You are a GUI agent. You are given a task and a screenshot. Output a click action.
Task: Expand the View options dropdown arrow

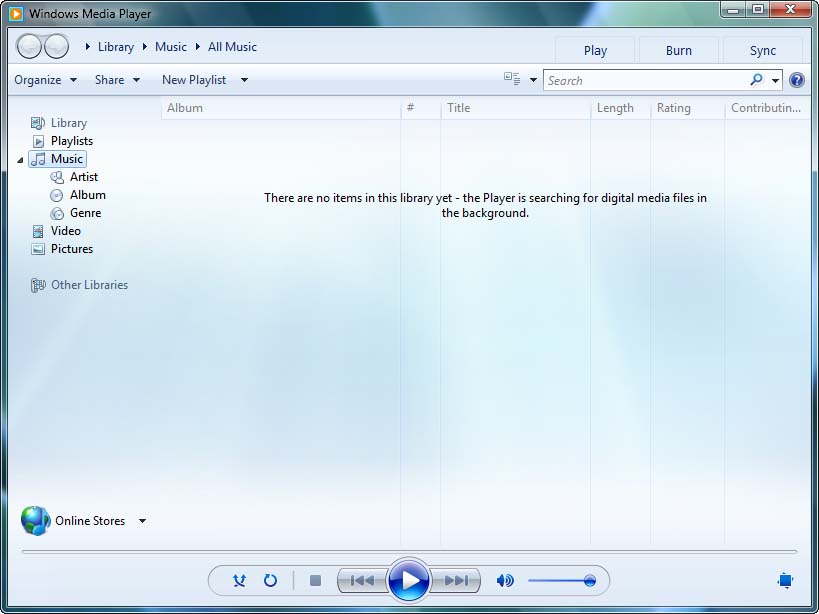(533, 80)
